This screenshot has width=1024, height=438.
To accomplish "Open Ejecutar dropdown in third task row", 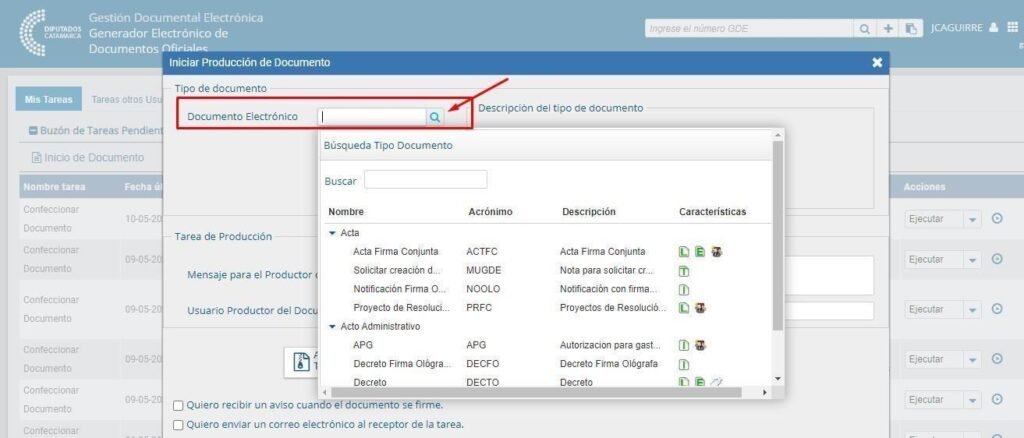I will pyautogui.click(x=973, y=309).
